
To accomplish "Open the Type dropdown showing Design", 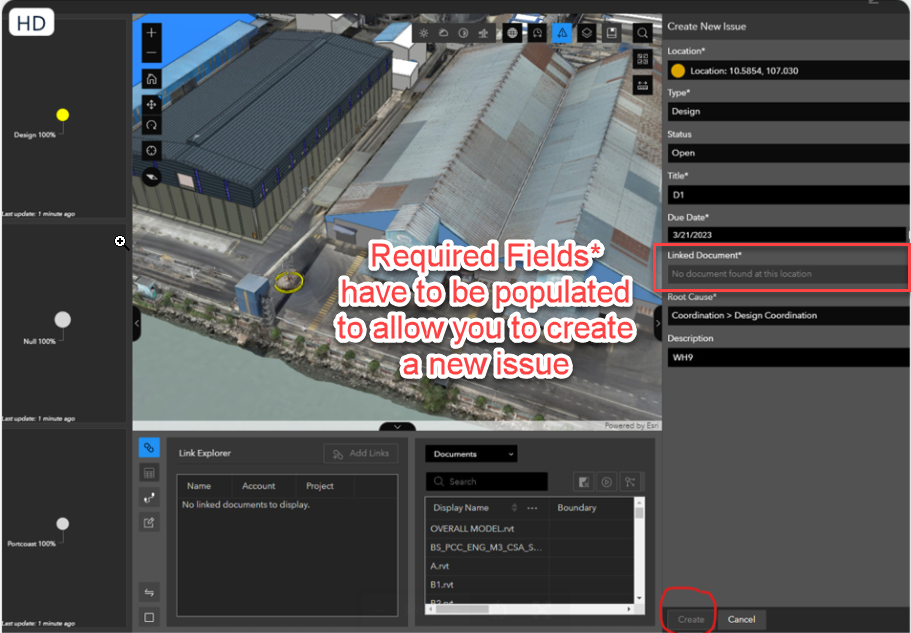I will coord(787,111).
